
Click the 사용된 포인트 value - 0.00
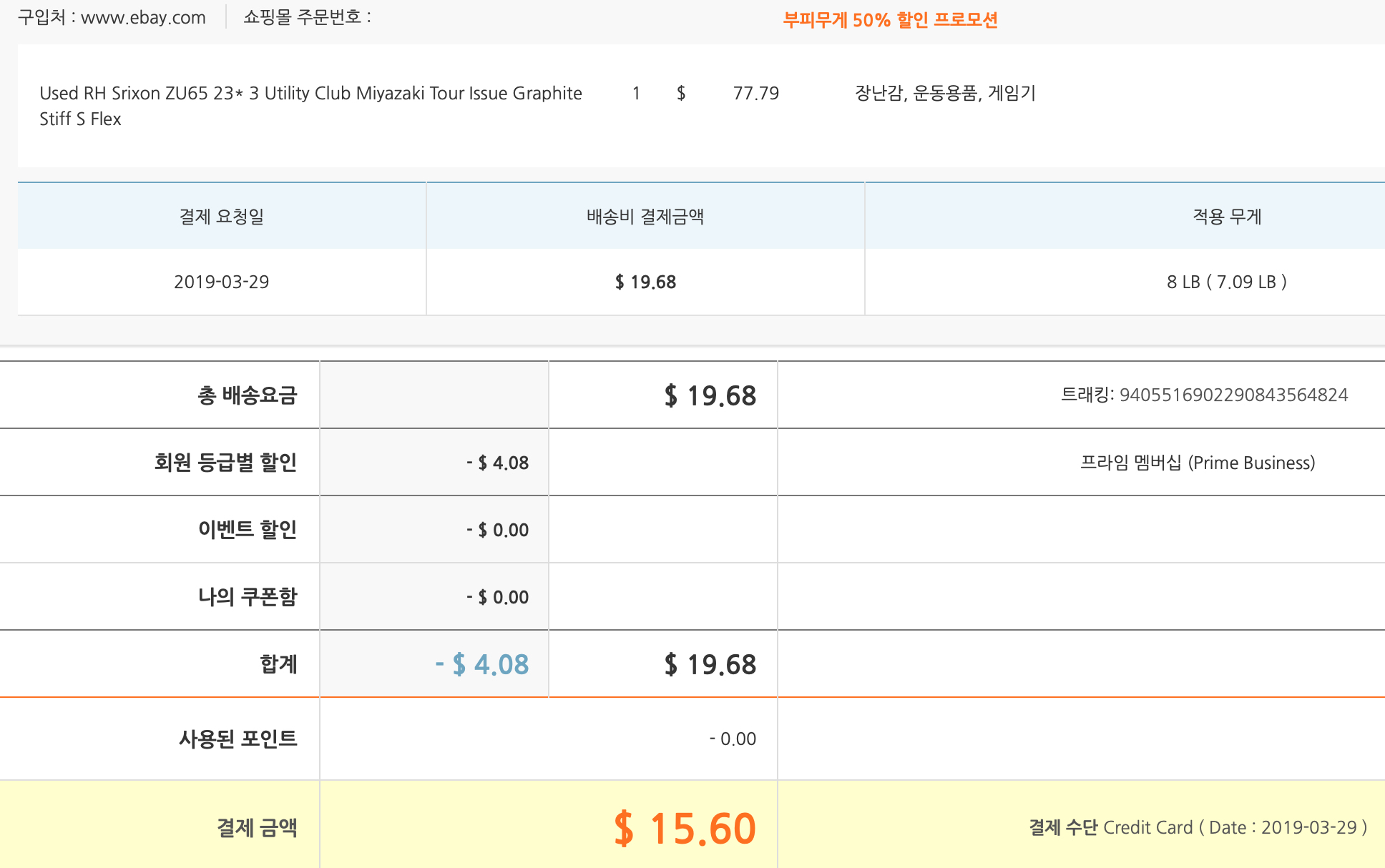click(733, 739)
